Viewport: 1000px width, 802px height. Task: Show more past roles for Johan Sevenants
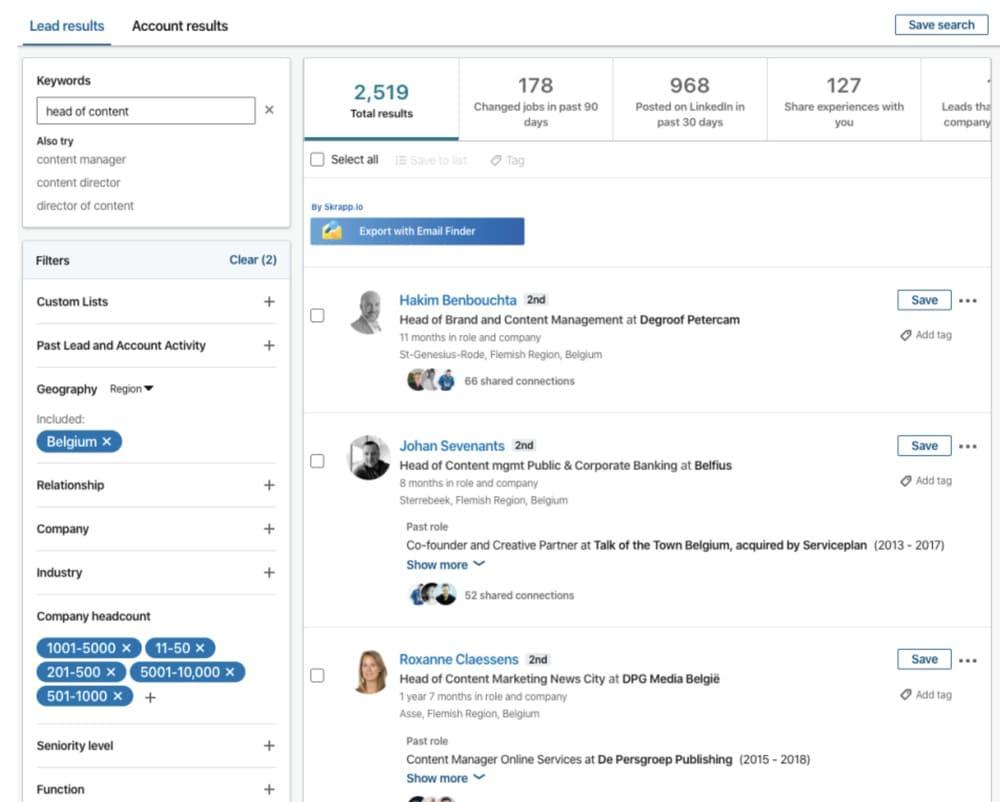tap(446, 565)
